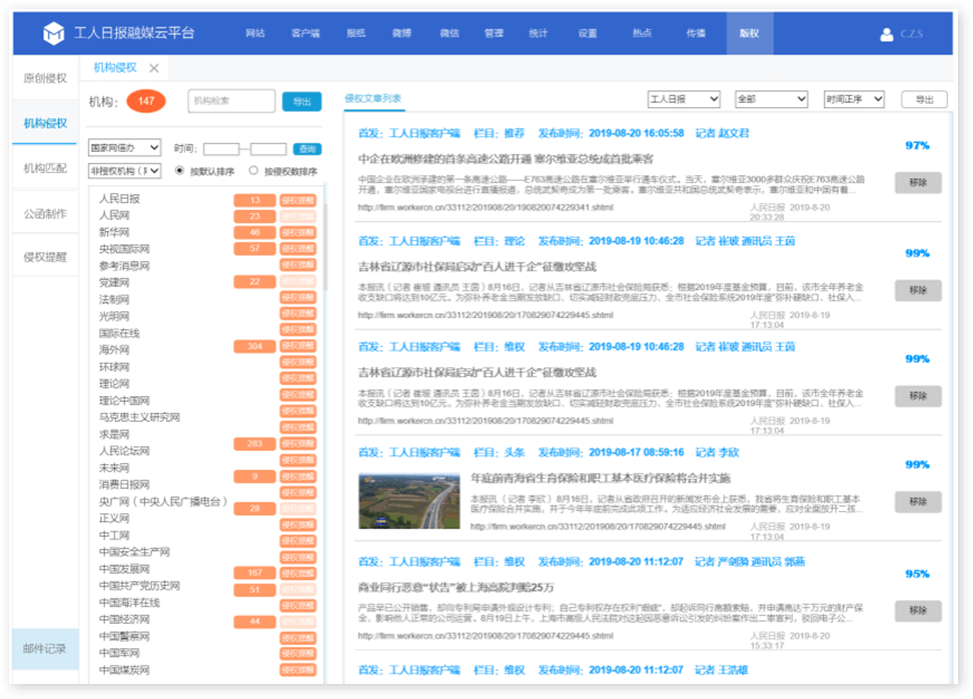Select 央视国际网 in institution list
The height and width of the screenshot is (699, 973).
124,249
